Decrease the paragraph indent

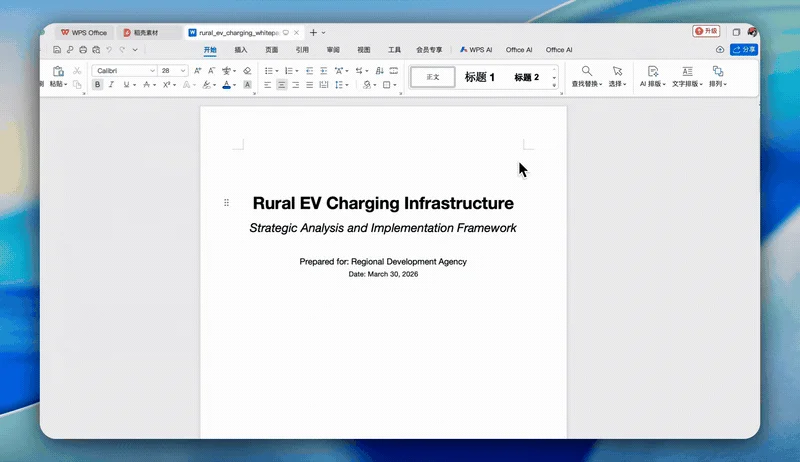click(x=309, y=70)
